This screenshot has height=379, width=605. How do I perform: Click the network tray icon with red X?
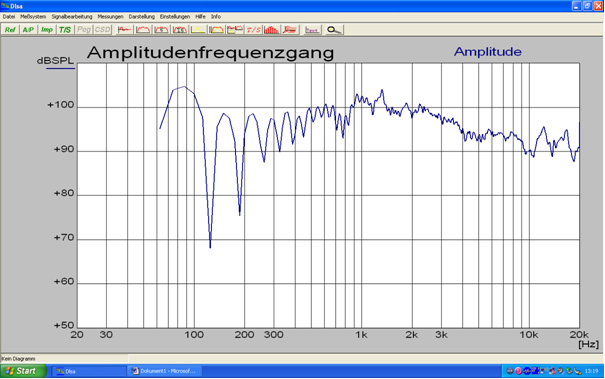tap(553, 371)
